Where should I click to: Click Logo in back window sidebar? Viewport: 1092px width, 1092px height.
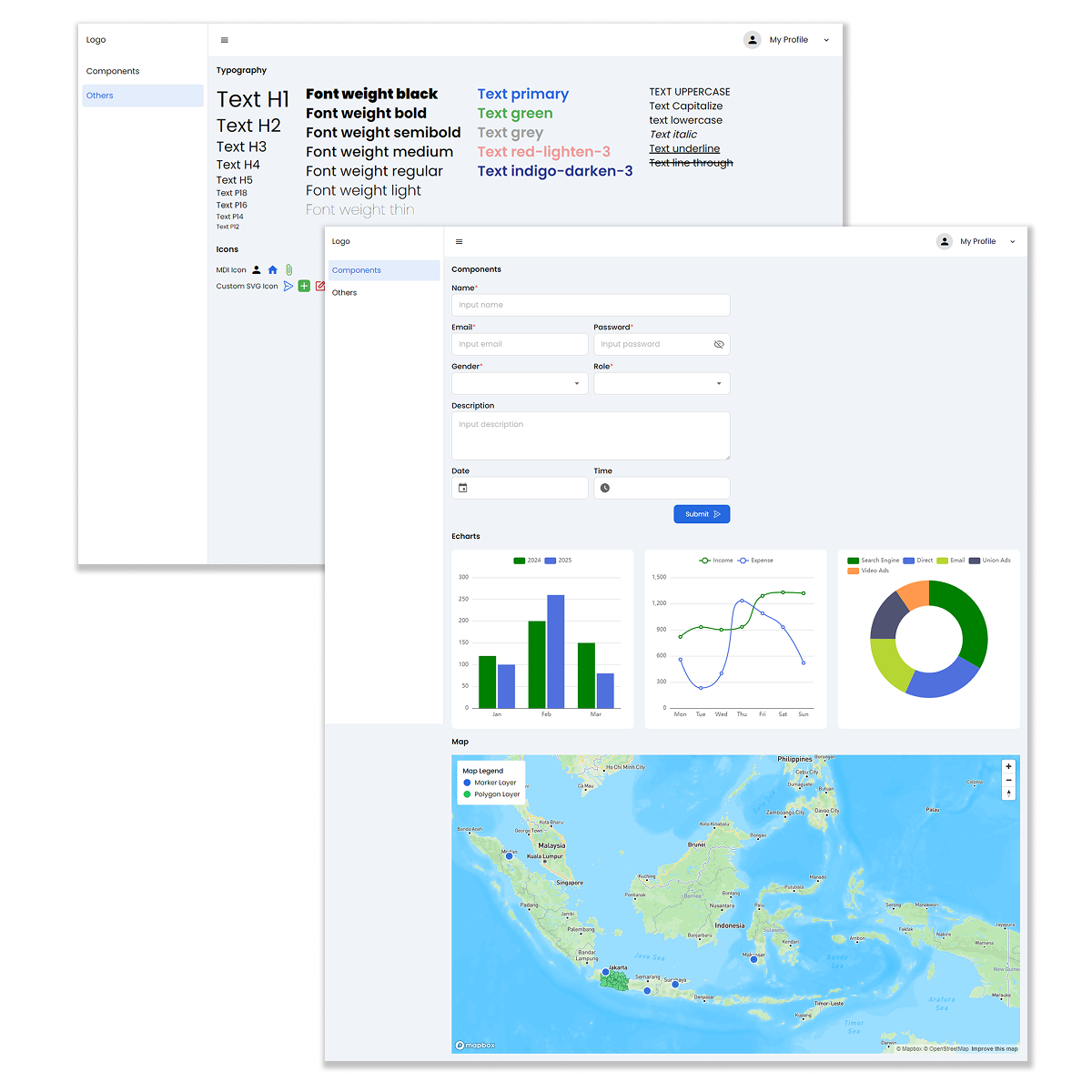coord(96,40)
